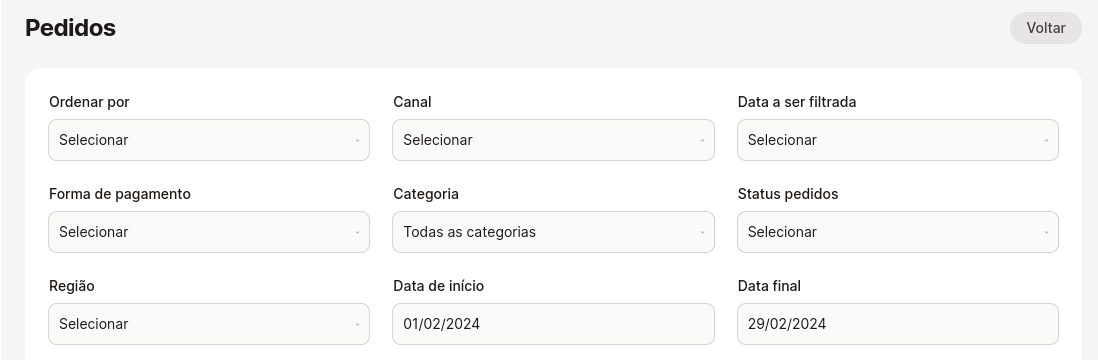Click the Voltar button
The height and width of the screenshot is (360, 1098).
(1045, 28)
